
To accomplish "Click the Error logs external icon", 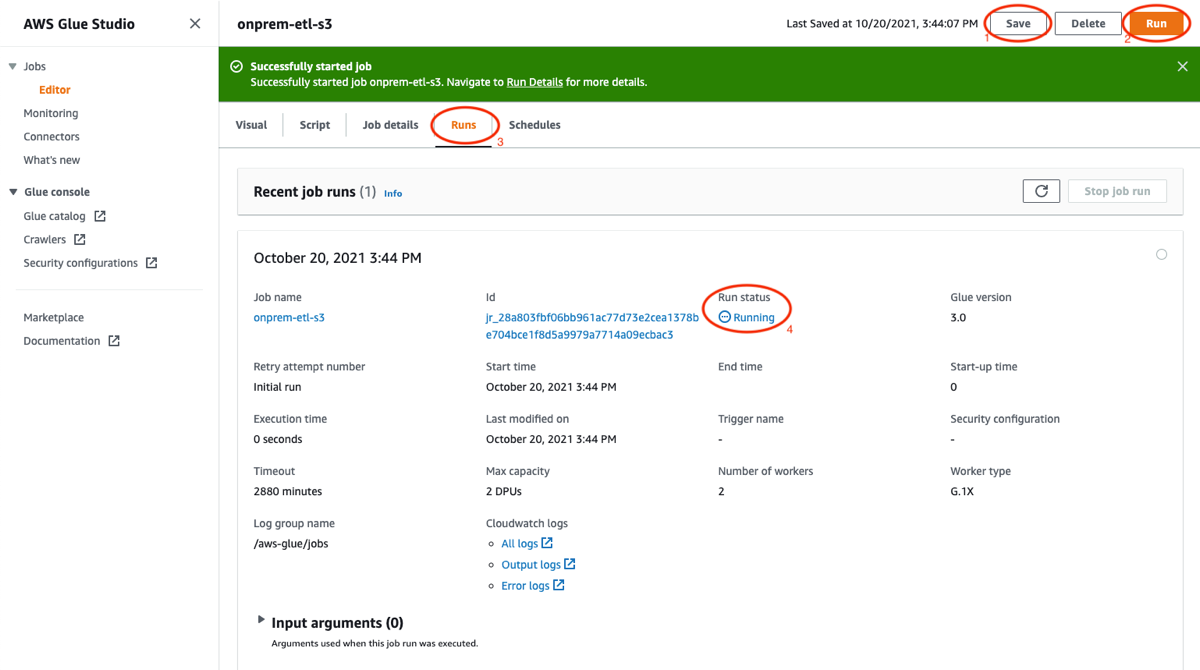I will [x=559, y=585].
